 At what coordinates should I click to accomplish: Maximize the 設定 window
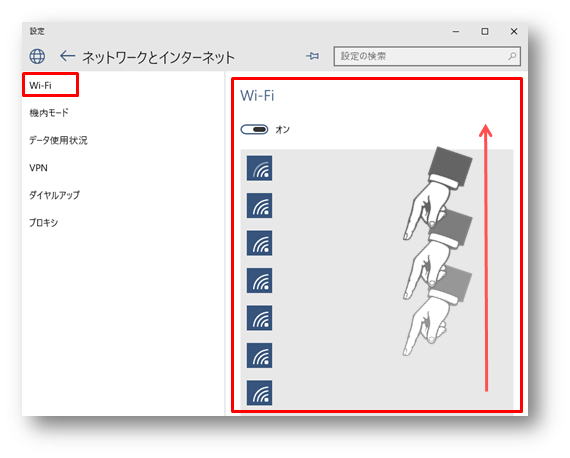pos(485,32)
